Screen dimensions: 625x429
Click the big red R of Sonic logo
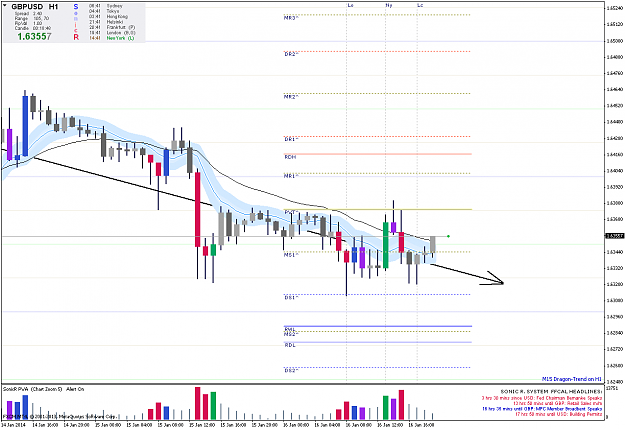[76, 37]
